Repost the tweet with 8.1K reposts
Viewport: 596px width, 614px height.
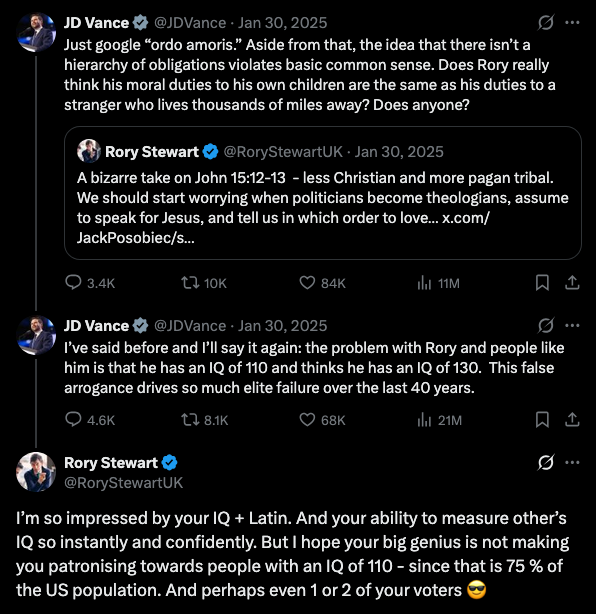point(204,420)
